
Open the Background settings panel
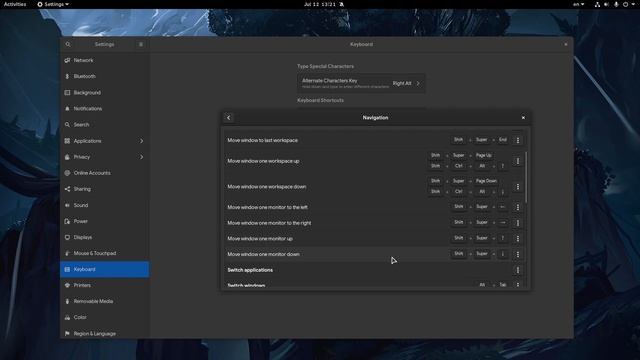pos(104,93)
